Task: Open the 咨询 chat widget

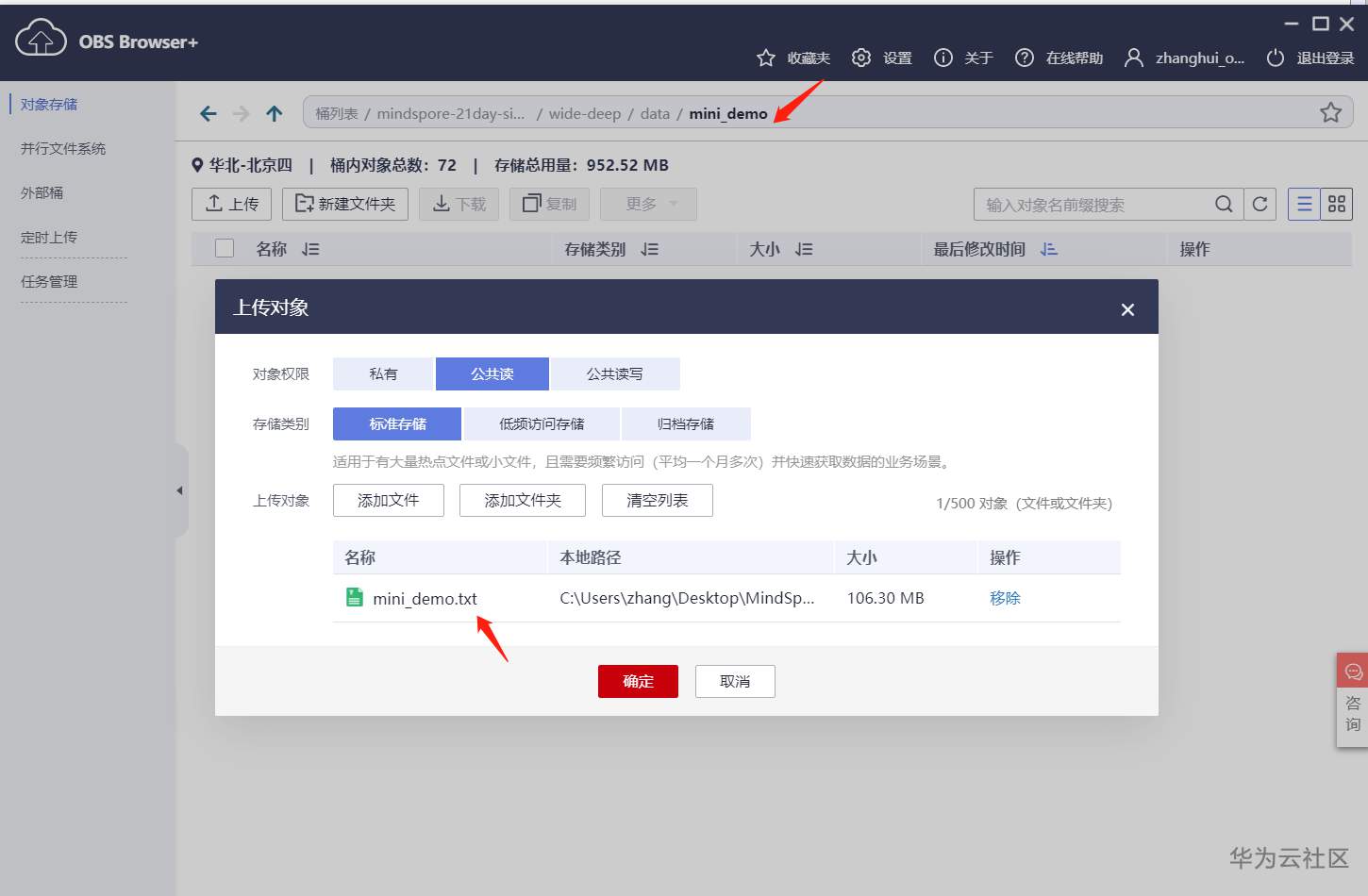Action: 1352,701
